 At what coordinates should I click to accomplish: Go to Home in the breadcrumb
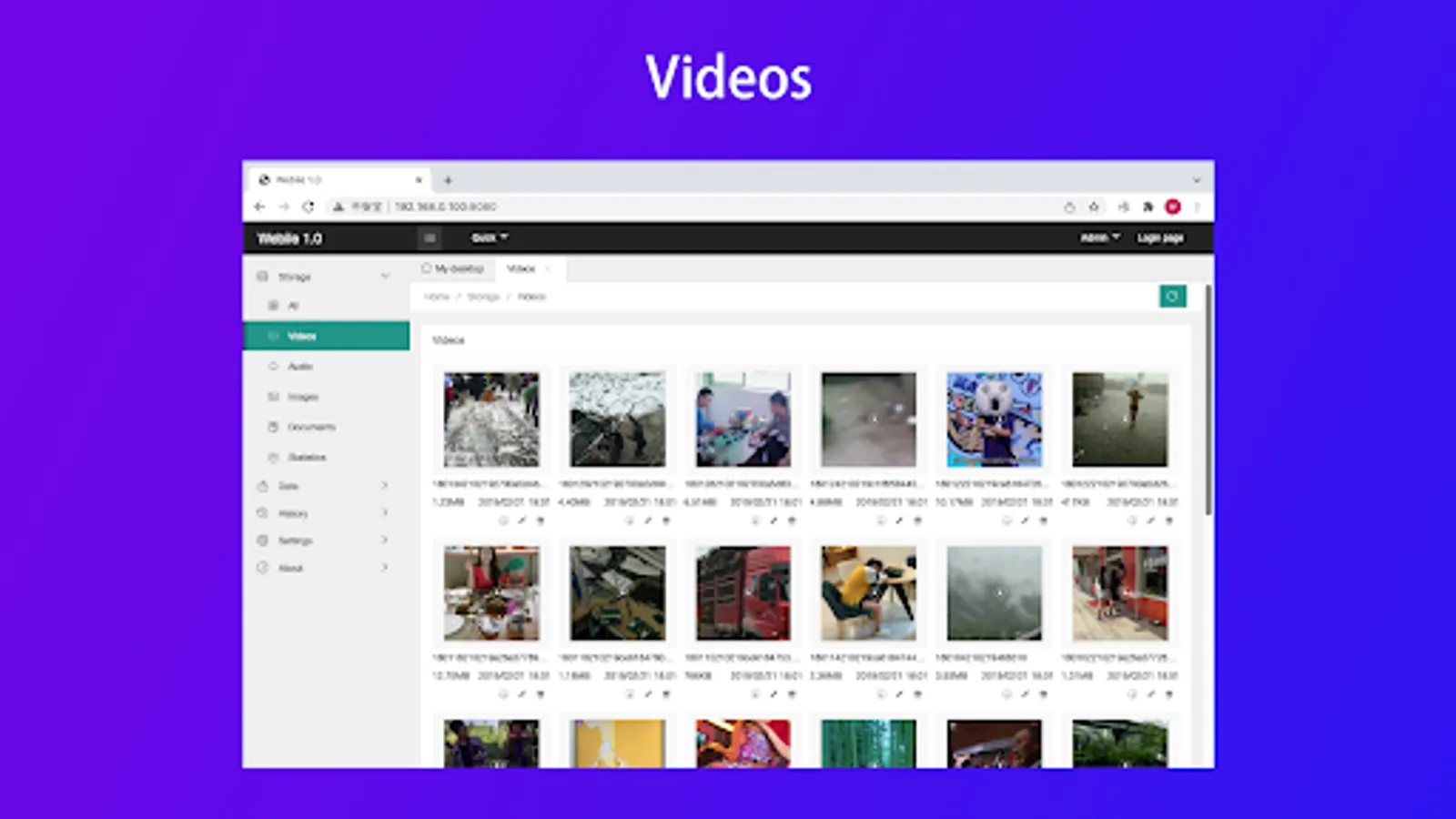tap(437, 297)
